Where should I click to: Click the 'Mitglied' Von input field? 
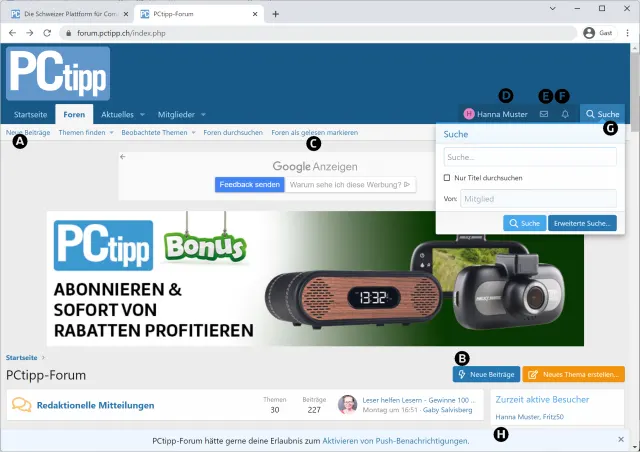538,199
